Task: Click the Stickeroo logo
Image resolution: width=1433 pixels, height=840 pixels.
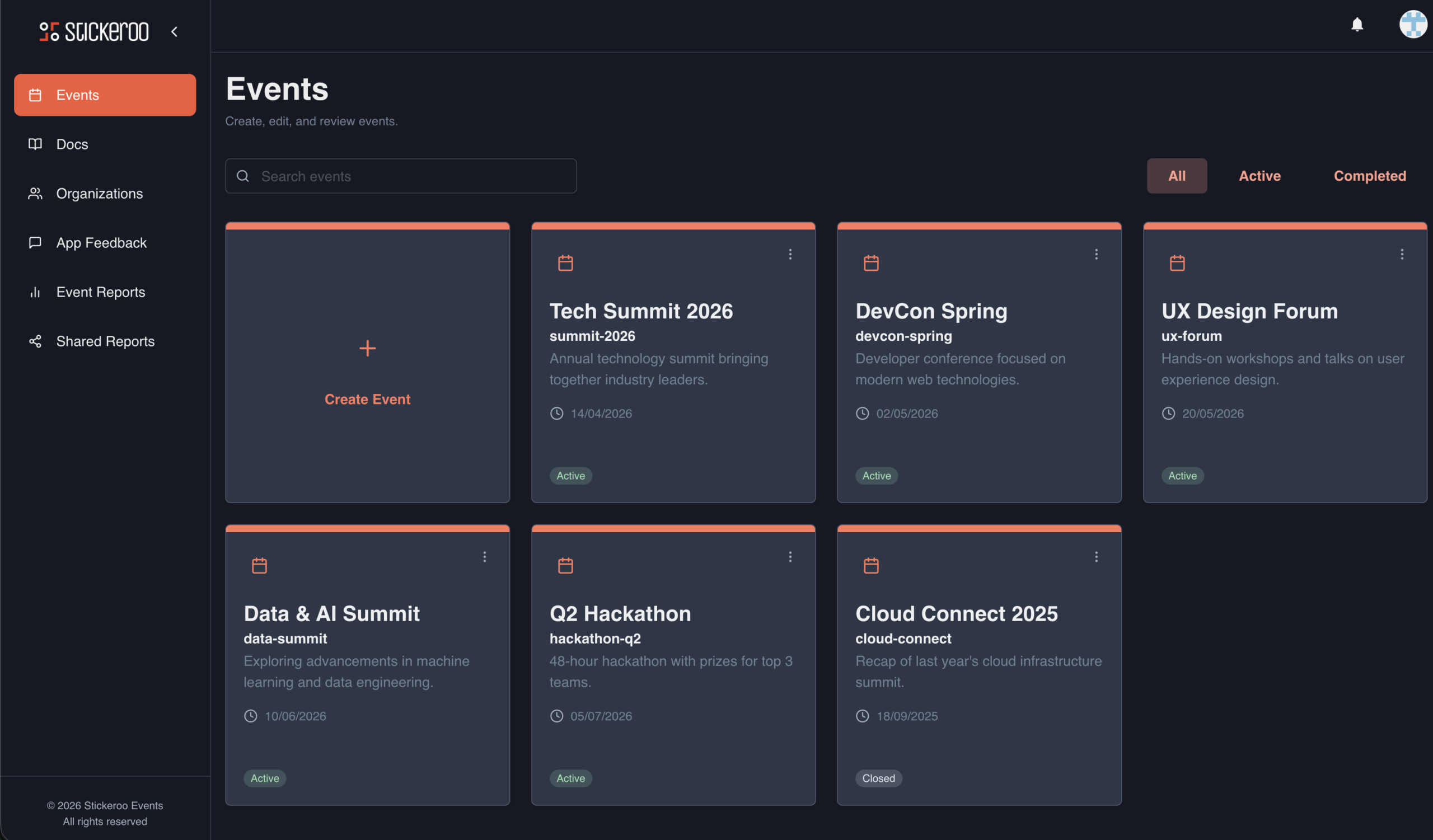Action: tap(94, 31)
